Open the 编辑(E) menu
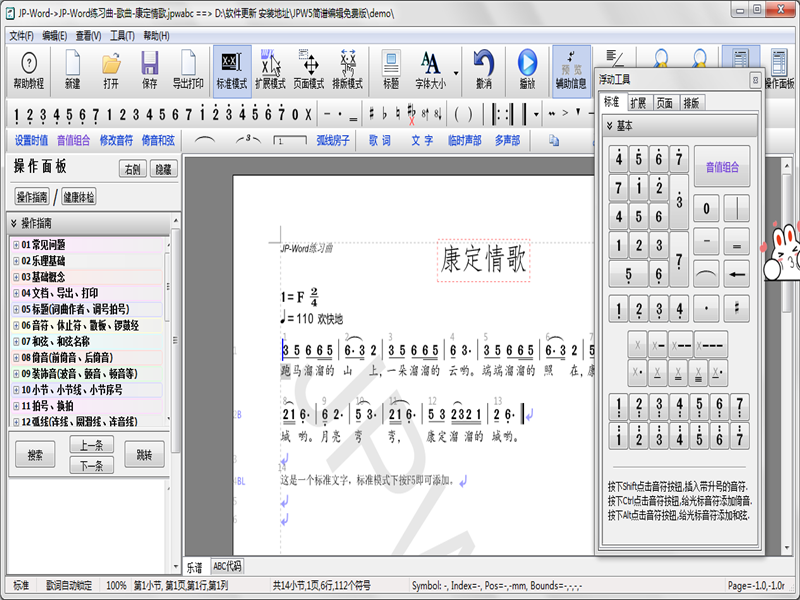This screenshot has width=800, height=600. pyautogui.click(x=55, y=36)
